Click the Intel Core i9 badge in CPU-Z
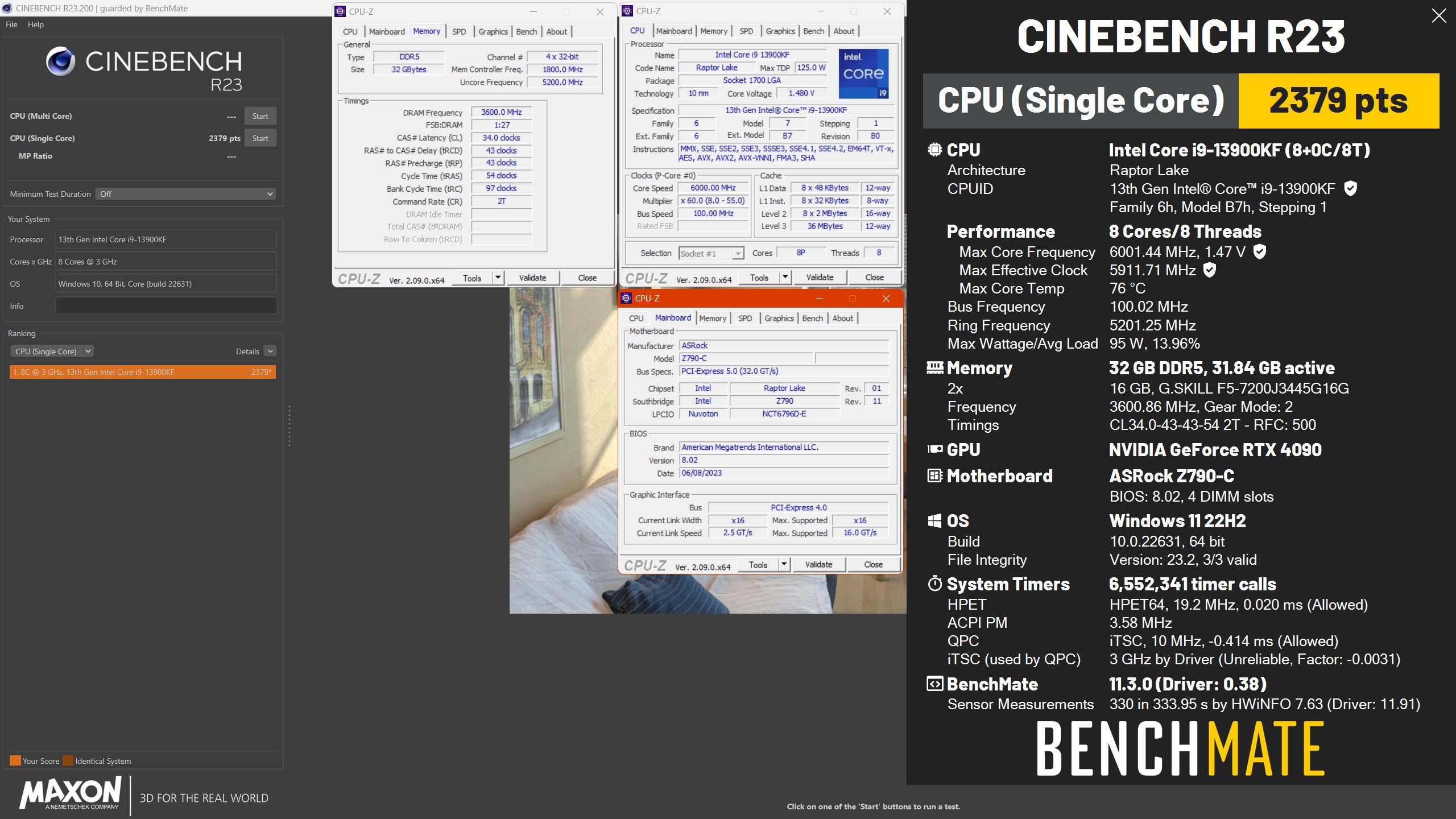The height and width of the screenshot is (819, 1456). click(x=863, y=73)
